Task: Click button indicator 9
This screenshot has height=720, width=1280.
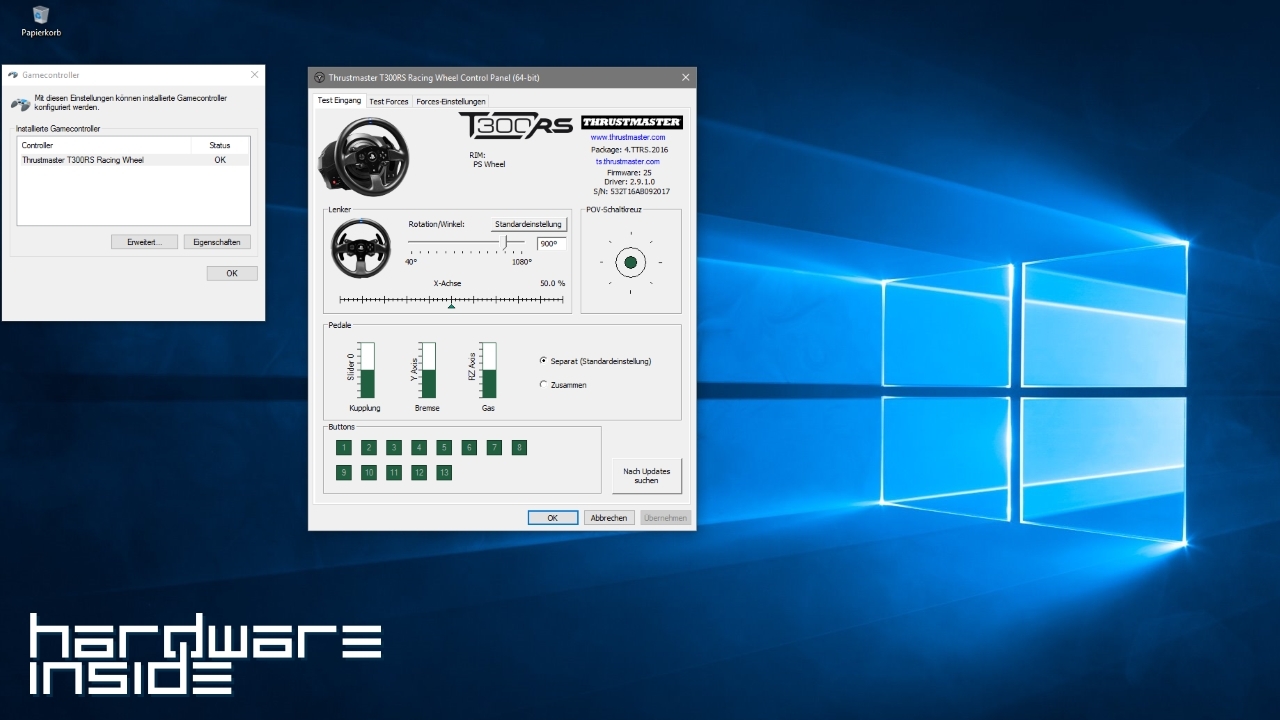Action: point(344,472)
